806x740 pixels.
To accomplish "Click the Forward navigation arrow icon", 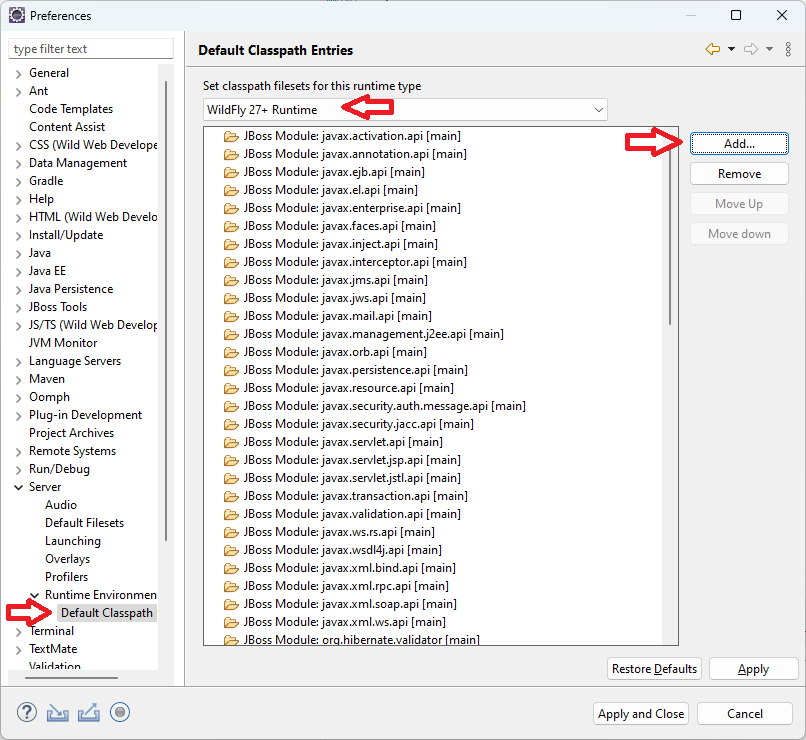I will [x=751, y=49].
